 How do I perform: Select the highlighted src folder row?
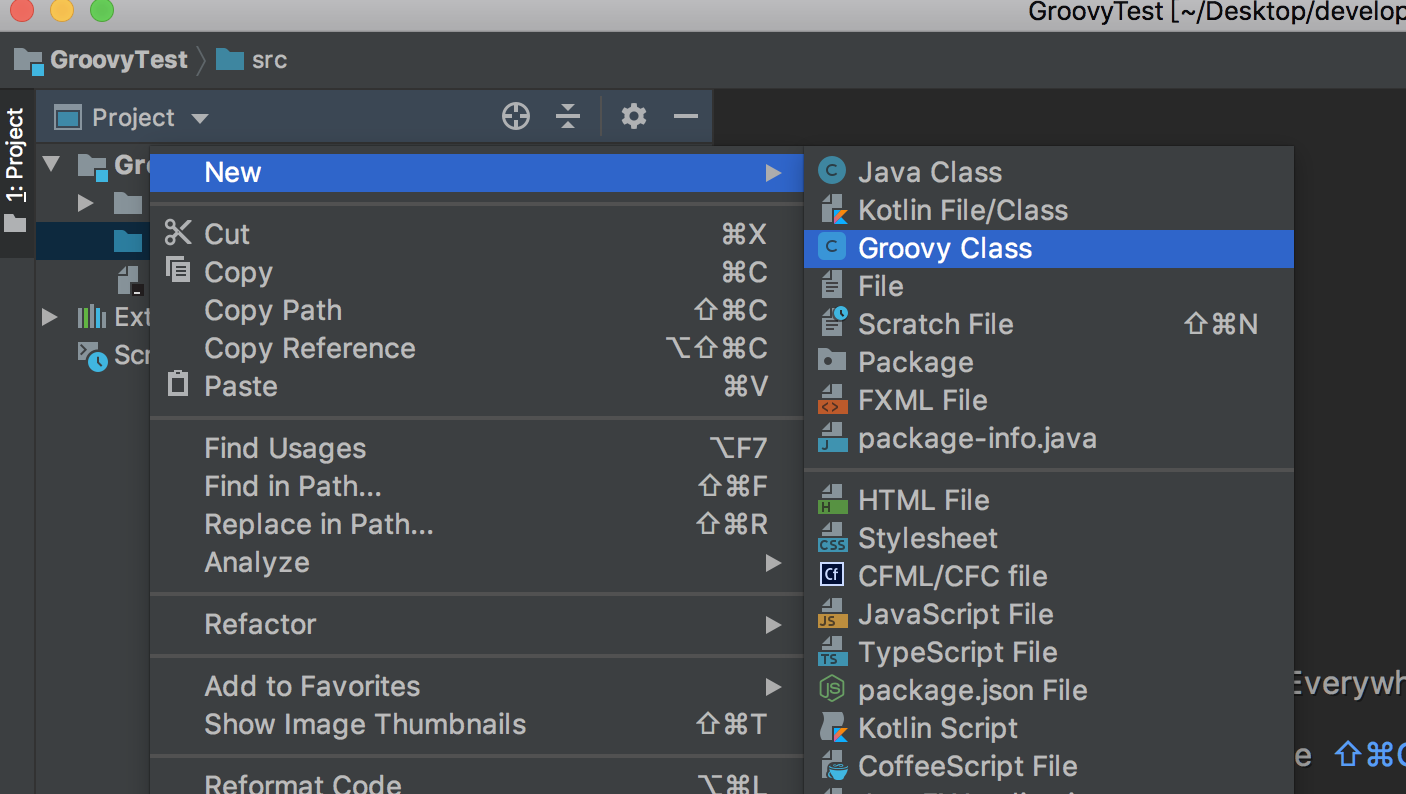point(93,241)
